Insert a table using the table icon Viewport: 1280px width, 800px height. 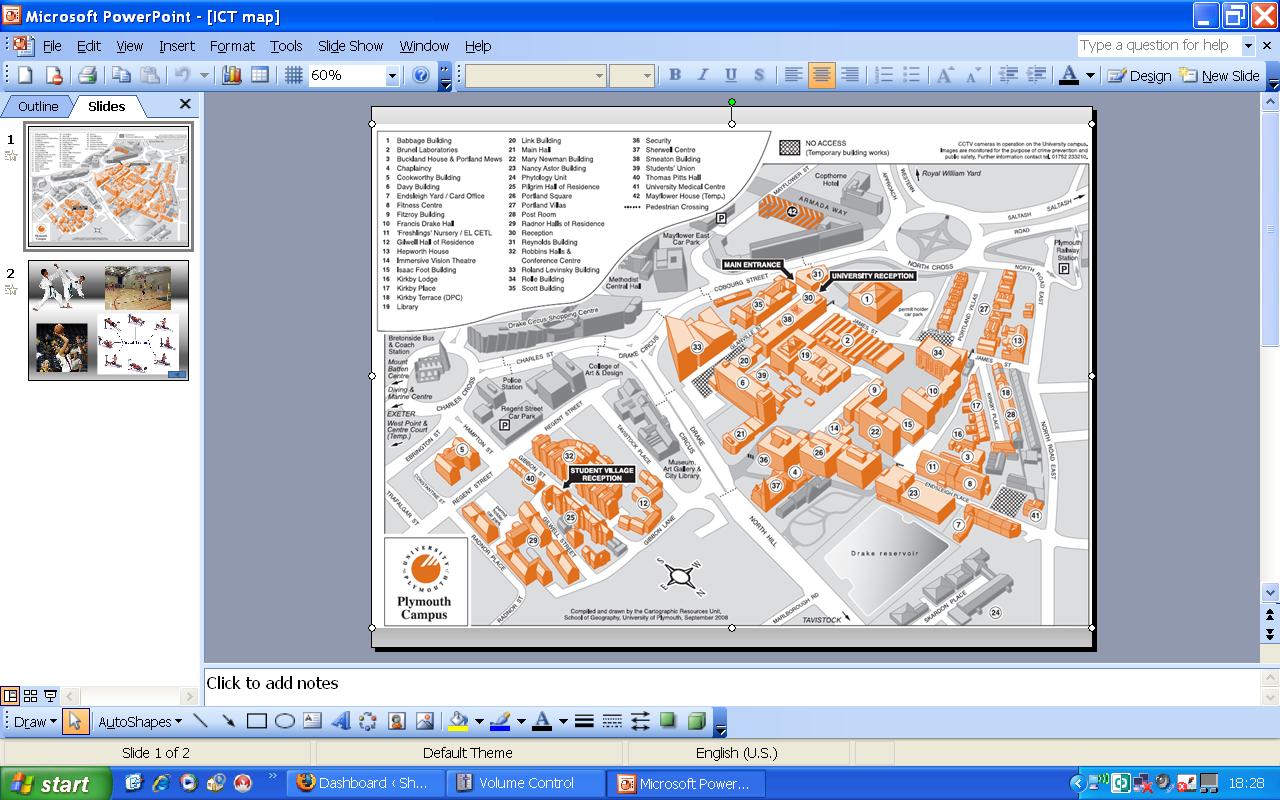pyautogui.click(x=260, y=75)
